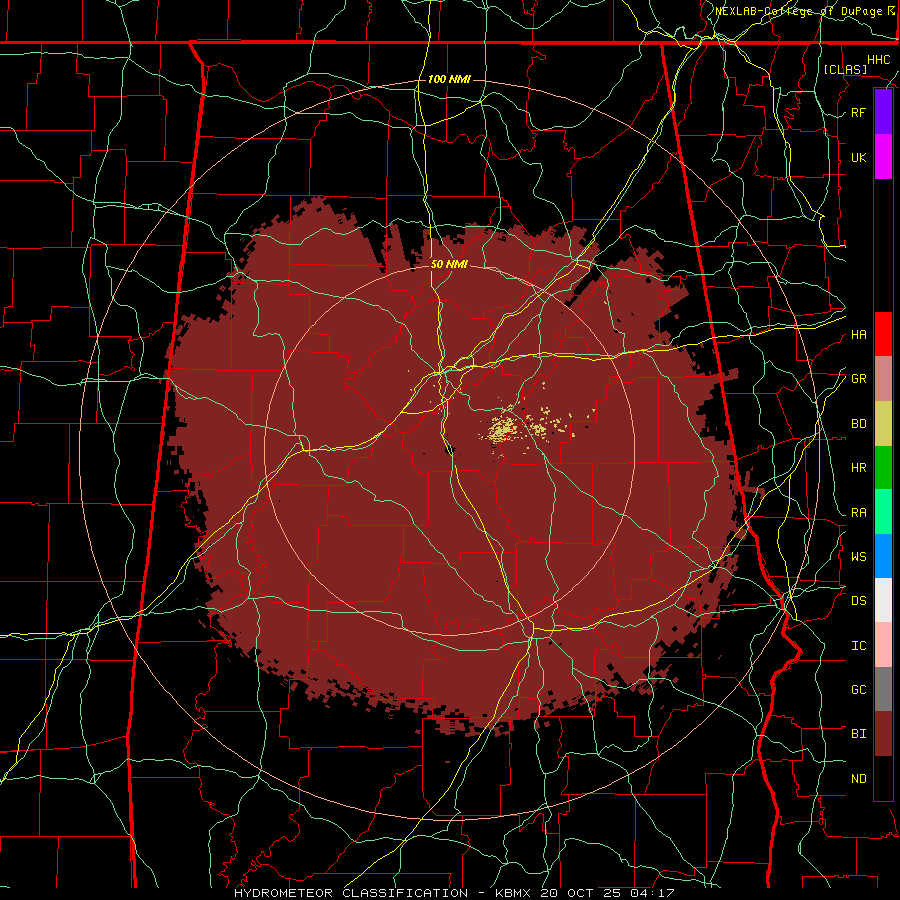Viewport: 900px width, 900px height.
Task: Click the GC legend label
Action: 858,690
